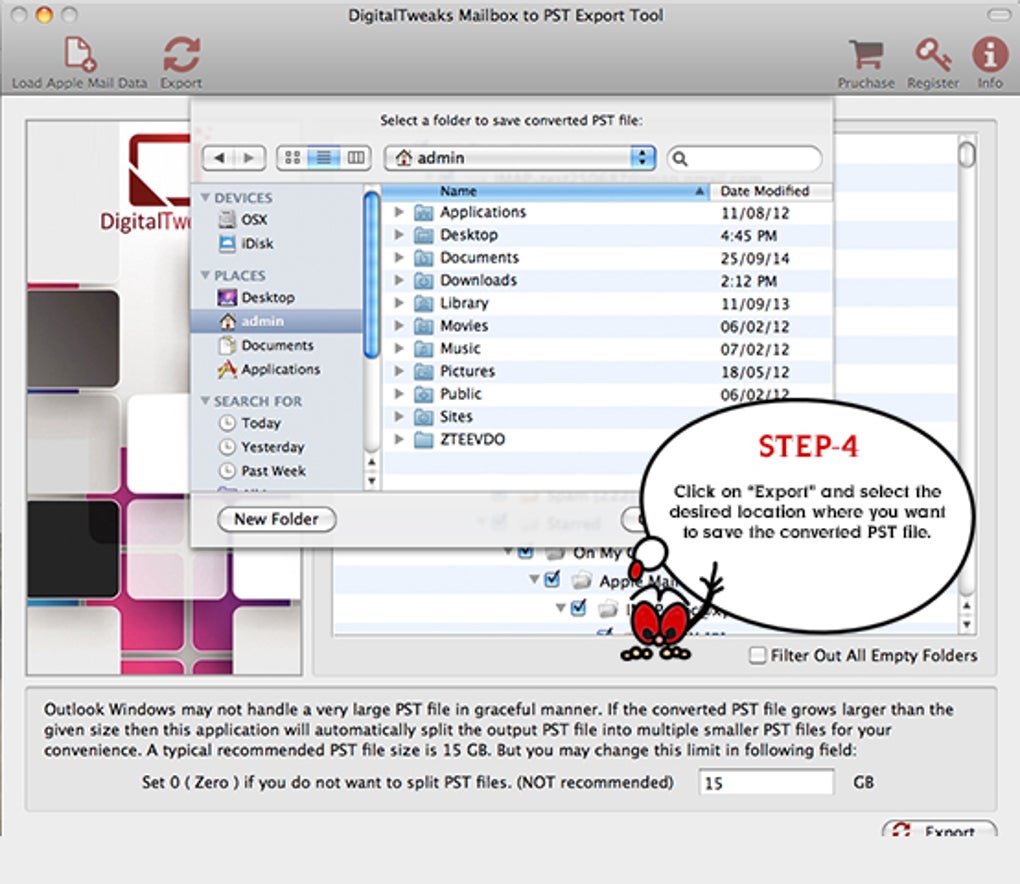This screenshot has height=884, width=1020.
Task: Toggle the Apple Mail checkbox in tree
Action: tap(552, 578)
